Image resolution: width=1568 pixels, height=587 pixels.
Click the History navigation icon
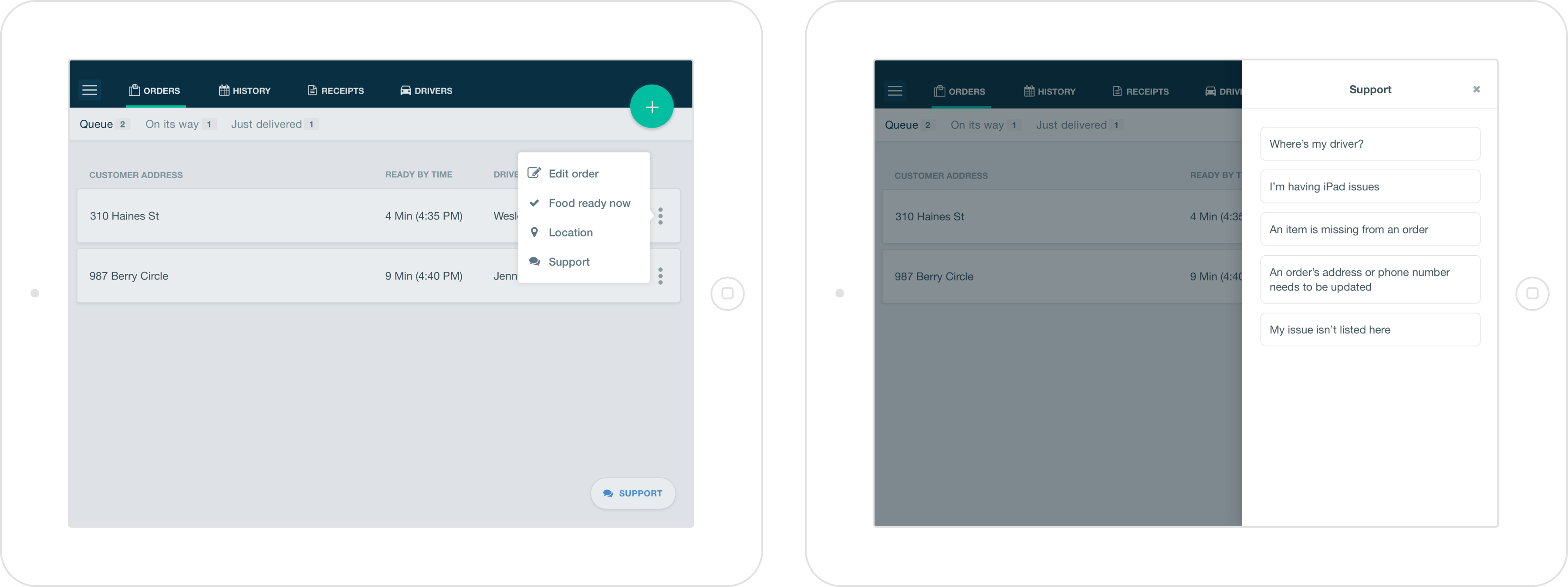(222, 90)
